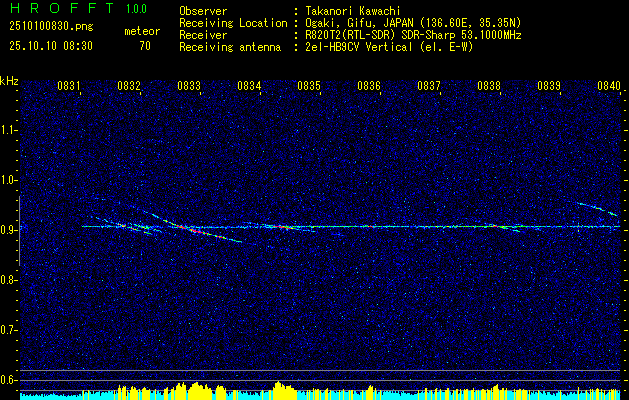Click the 1.1 kHz axis label
Viewport: 629px width, 400px height.
click(x=8, y=130)
